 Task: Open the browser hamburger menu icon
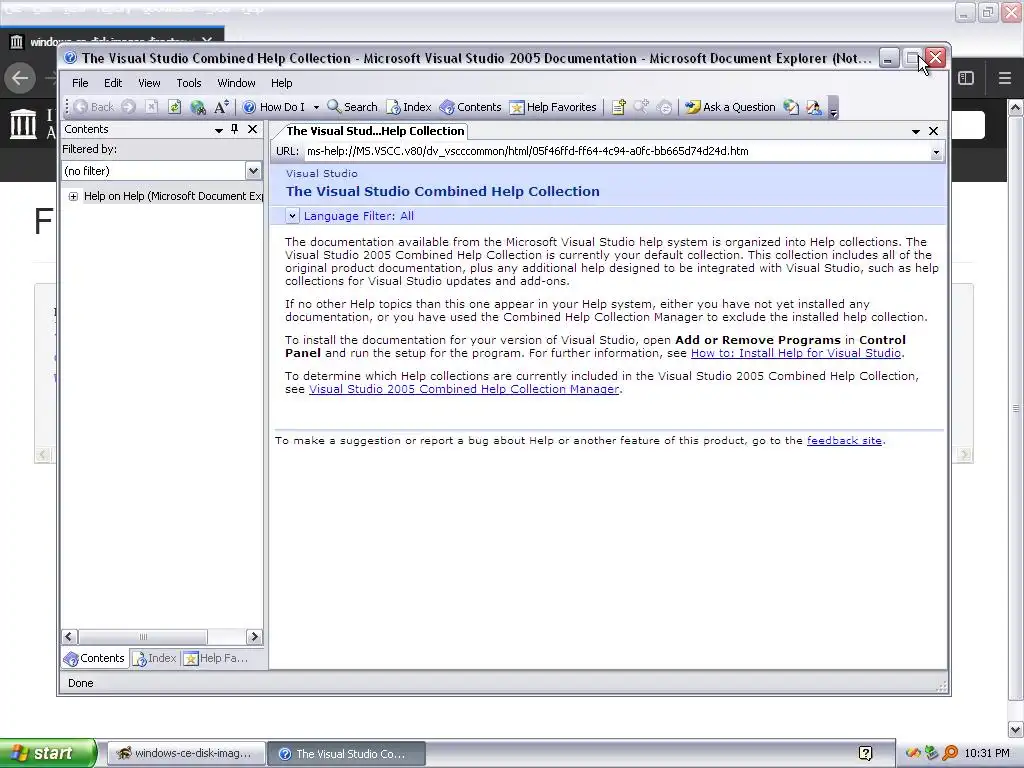point(1005,78)
